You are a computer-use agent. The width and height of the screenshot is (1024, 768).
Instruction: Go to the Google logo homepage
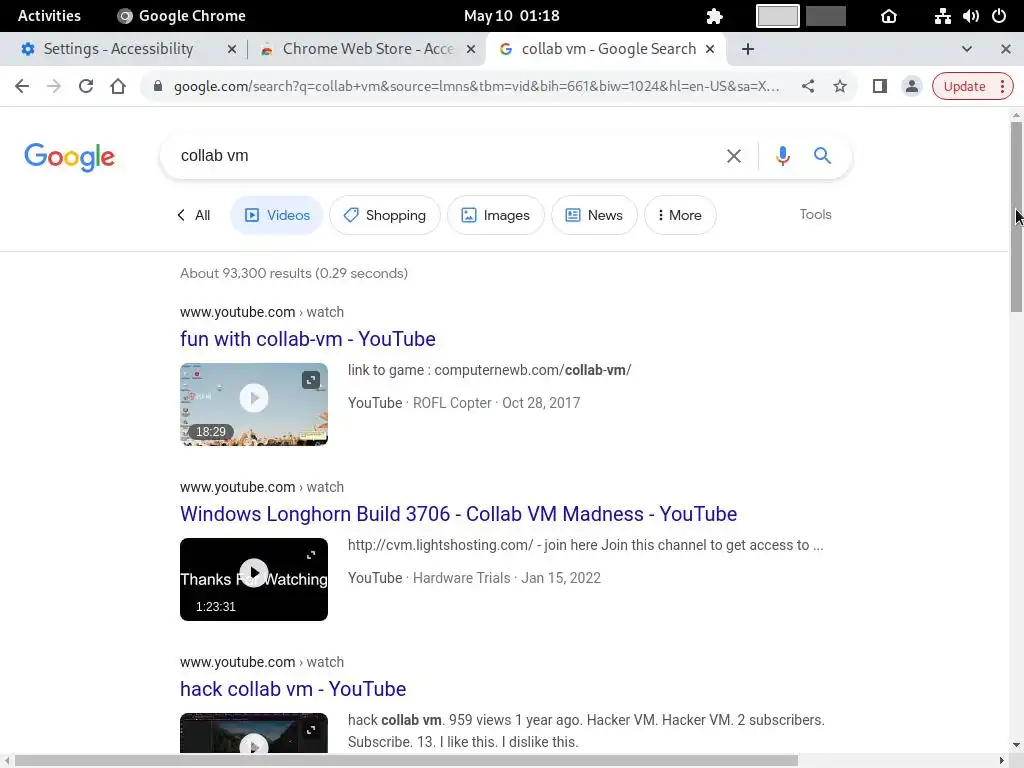(x=69, y=157)
